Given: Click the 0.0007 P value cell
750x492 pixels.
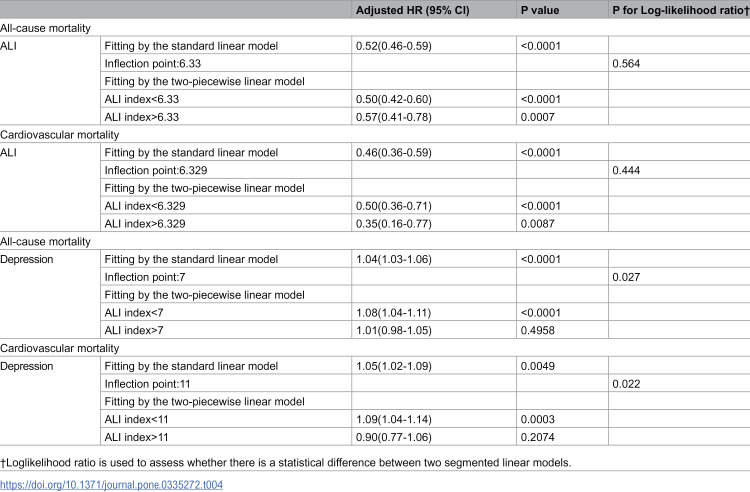Looking at the screenshot, I should point(538,117).
